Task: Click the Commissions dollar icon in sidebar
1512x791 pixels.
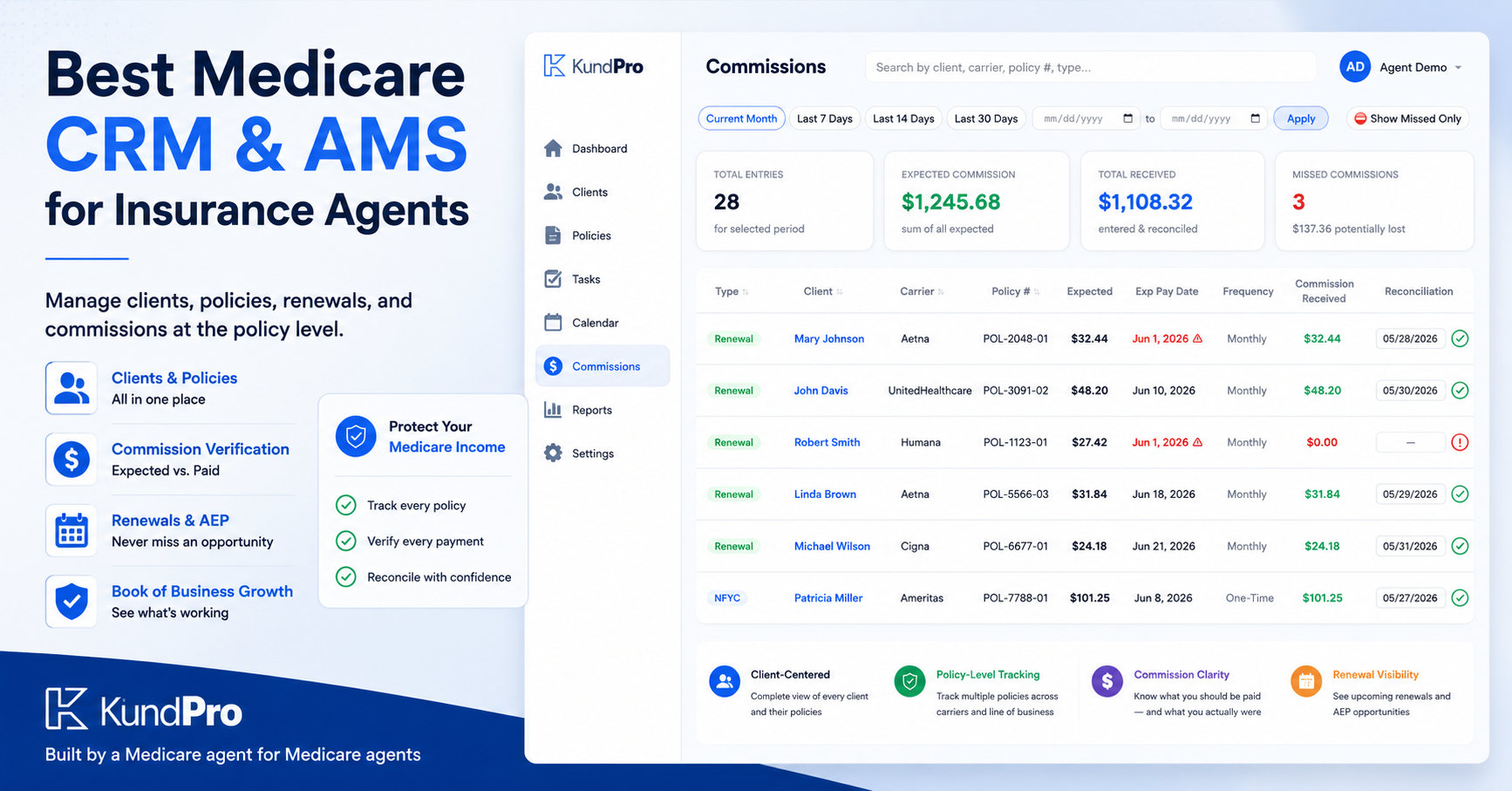Action: click(553, 366)
